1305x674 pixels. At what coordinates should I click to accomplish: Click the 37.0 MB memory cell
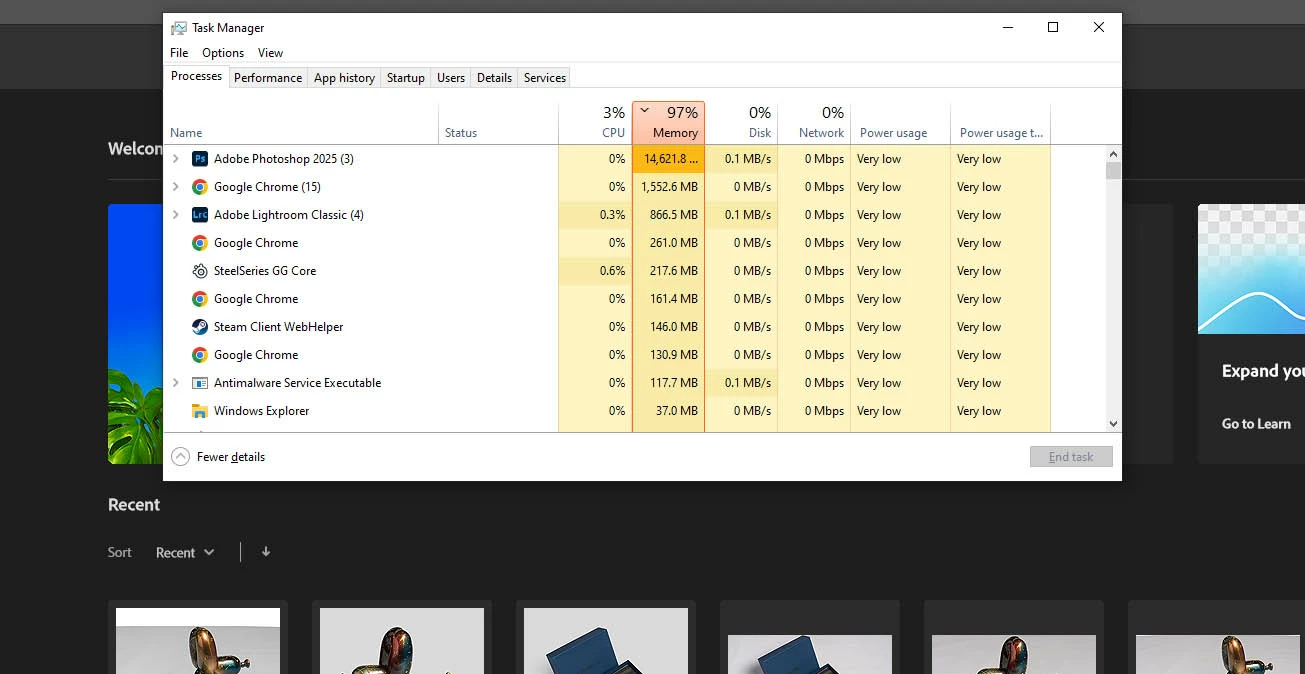click(x=668, y=411)
